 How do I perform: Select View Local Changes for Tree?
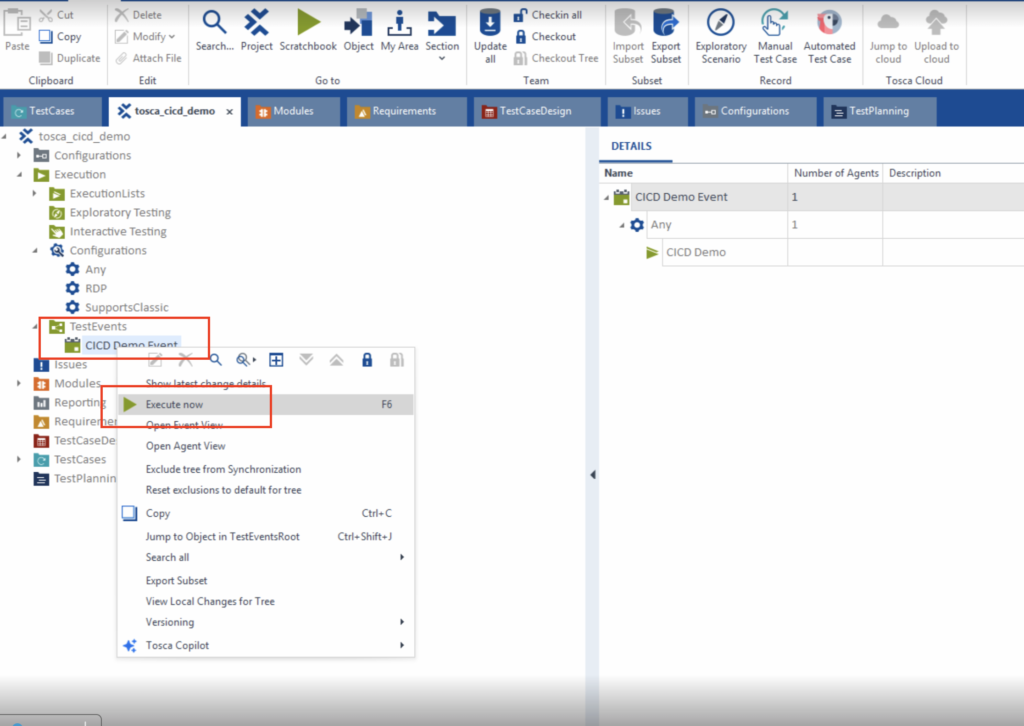tap(265, 601)
